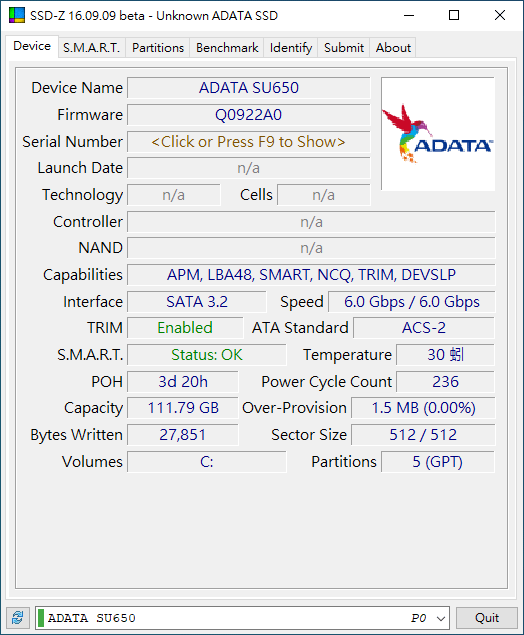Click the Quit button
This screenshot has height=635, width=524.
(x=487, y=618)
